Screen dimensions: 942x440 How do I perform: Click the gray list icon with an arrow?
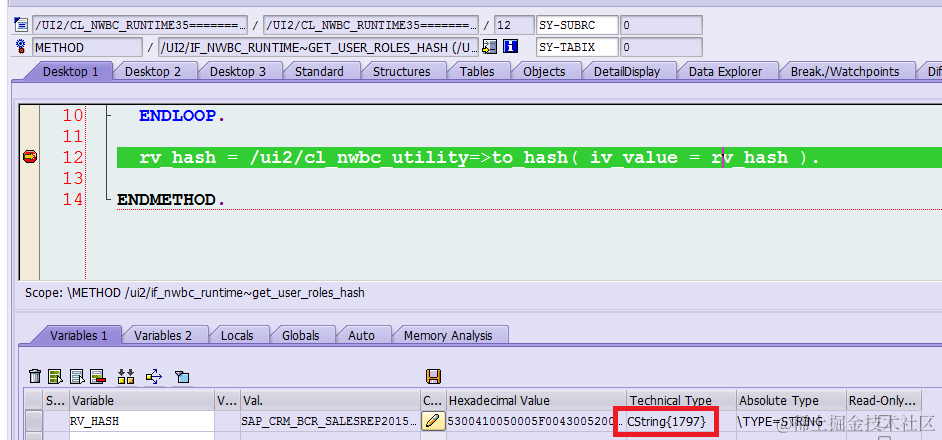(x=77, y=377)
